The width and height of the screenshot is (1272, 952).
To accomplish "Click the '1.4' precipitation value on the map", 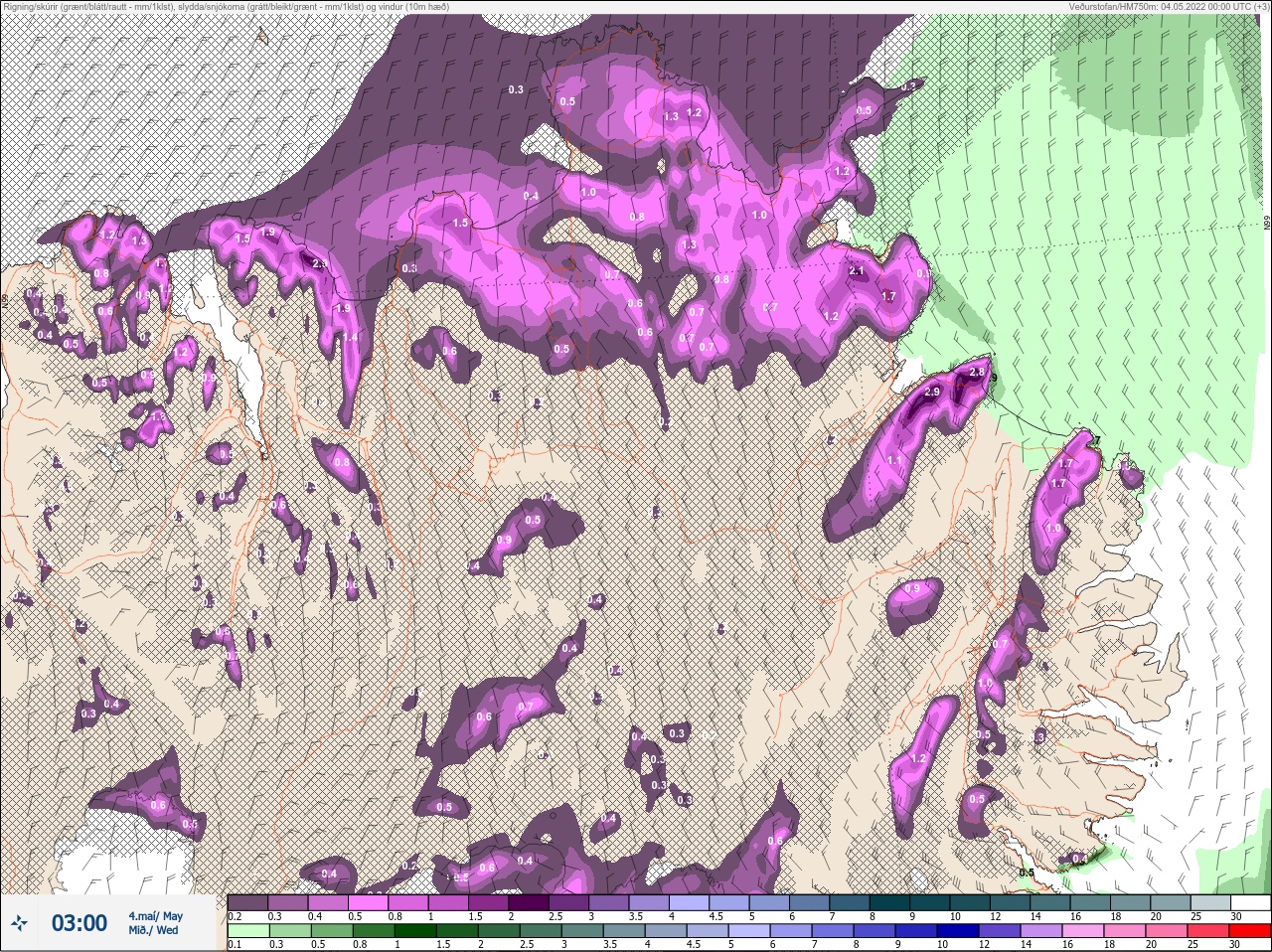I will pos(351,338).
